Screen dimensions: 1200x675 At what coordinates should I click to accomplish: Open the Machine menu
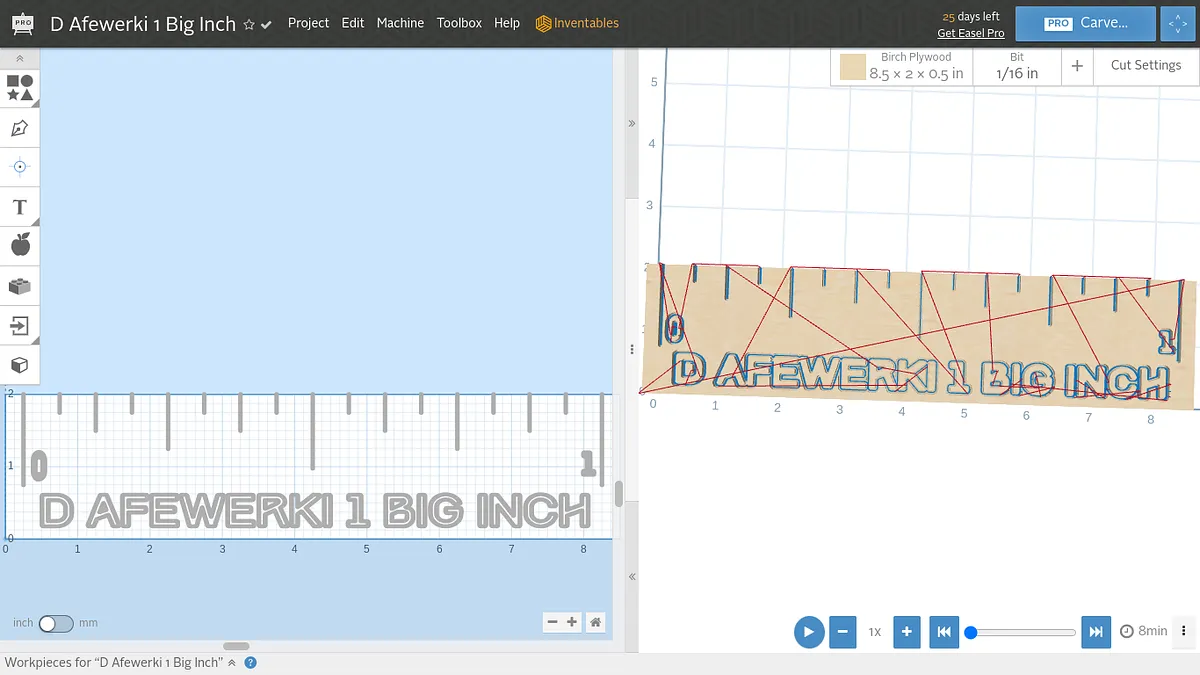click(x=400, y=23)
